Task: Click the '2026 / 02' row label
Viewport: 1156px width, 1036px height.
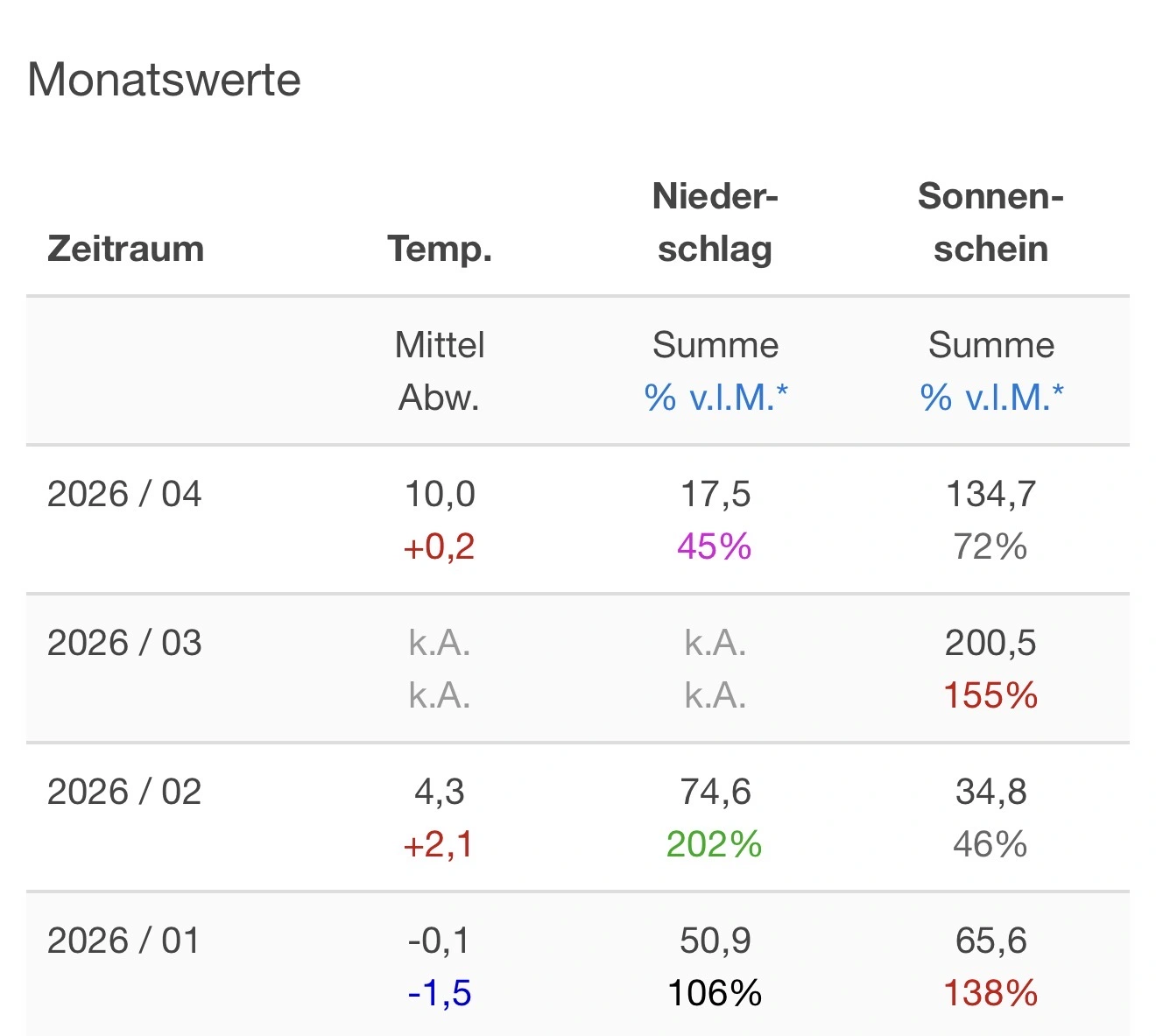Action: (124, 792)
